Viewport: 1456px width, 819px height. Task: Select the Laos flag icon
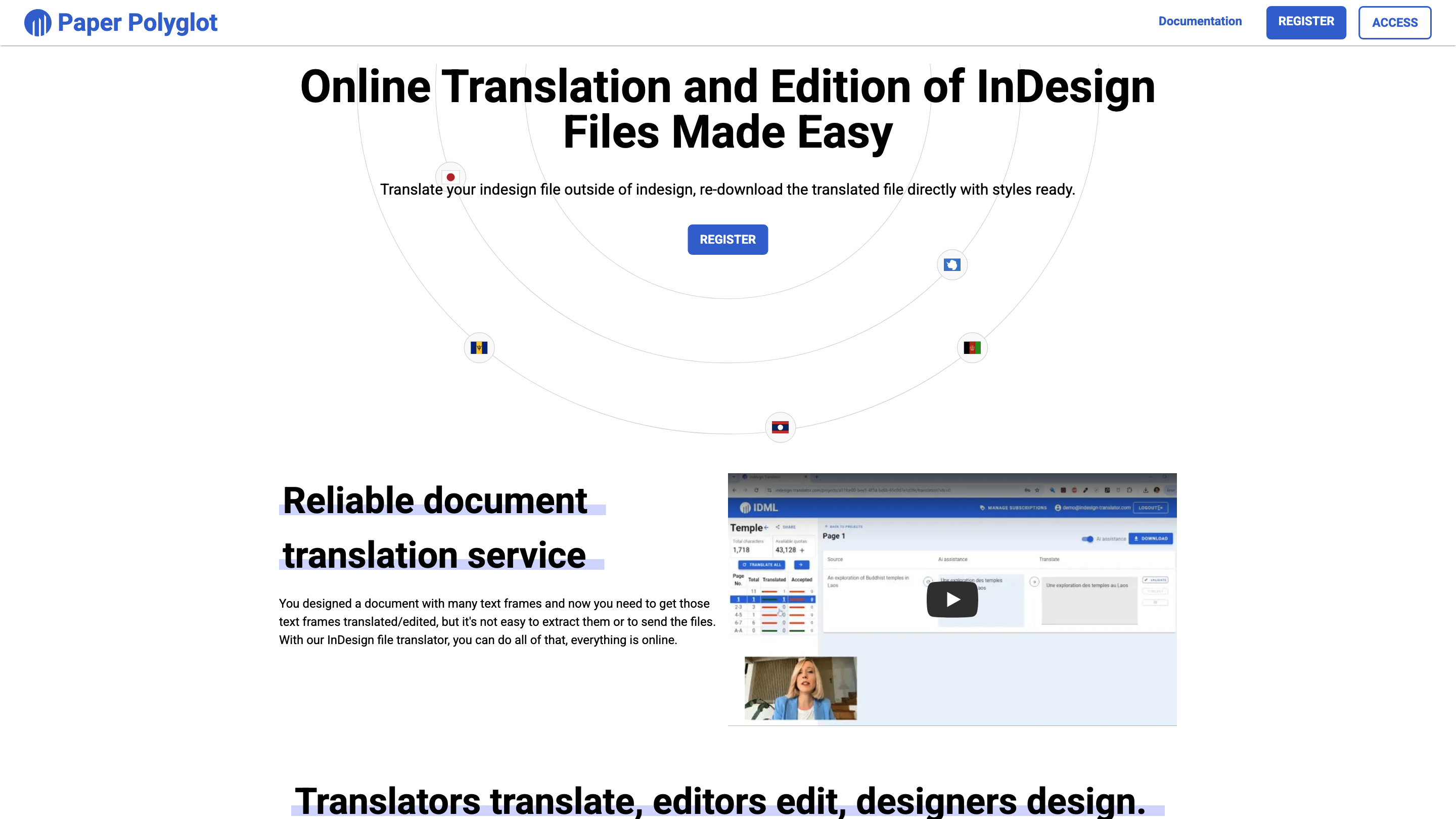click(780, 427)
